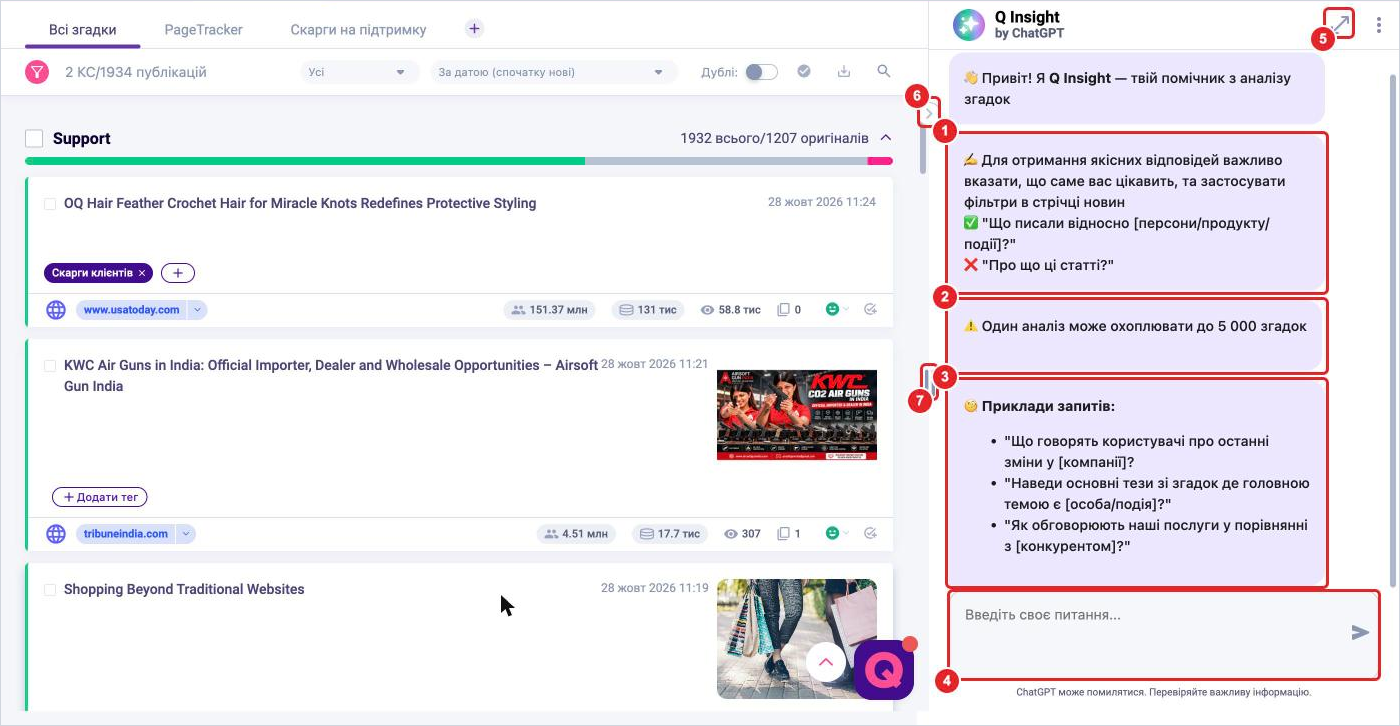Collapse the Q Insight side panel arrow
The height and width of the screenshot is (726, 1400).
click(930, 113)
